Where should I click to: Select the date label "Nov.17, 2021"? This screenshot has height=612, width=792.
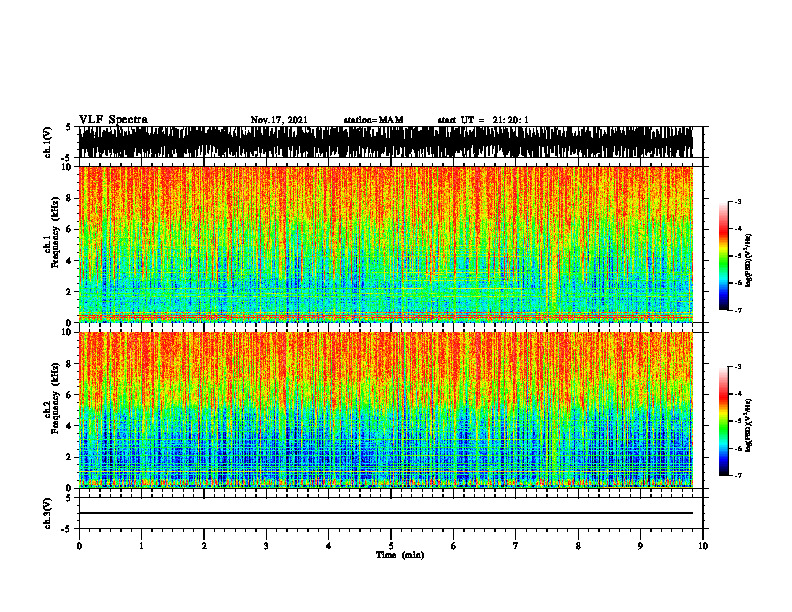click(279, 120)
